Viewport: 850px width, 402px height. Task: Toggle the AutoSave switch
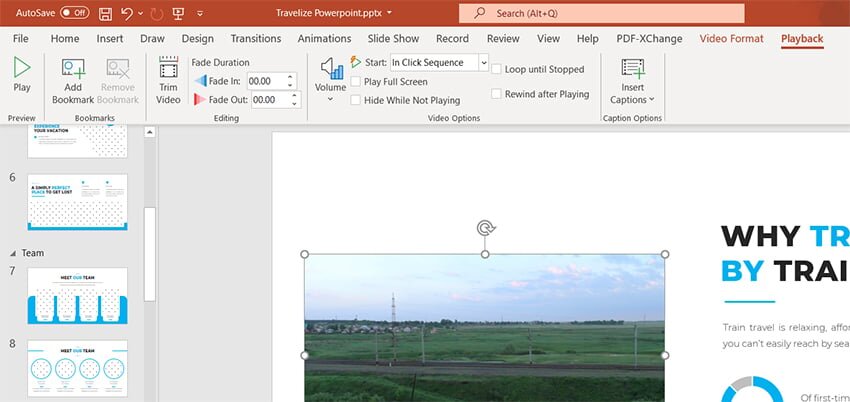point(74,13)
